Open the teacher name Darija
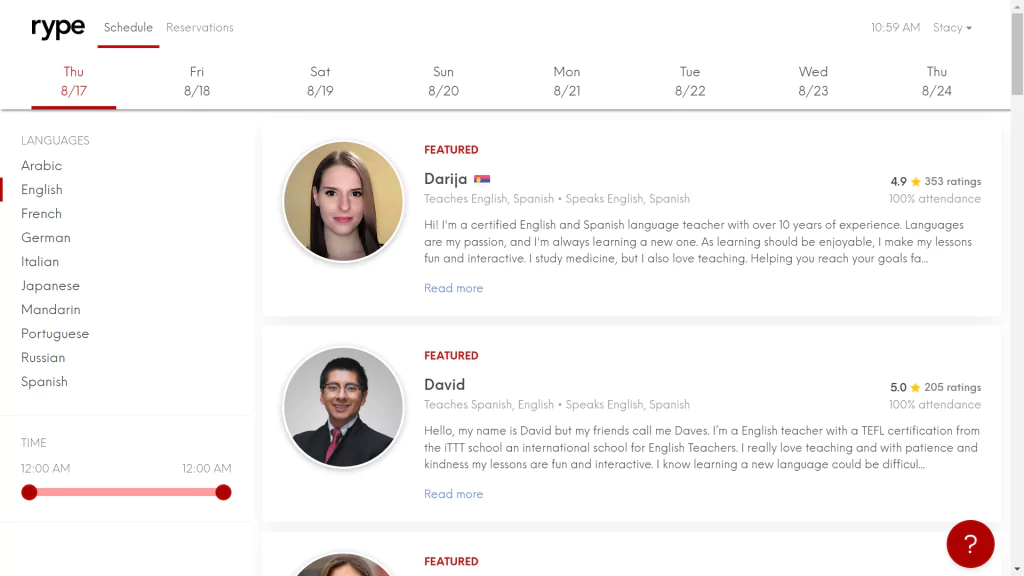Viewport: 1024px width, 576px height. 445,179
